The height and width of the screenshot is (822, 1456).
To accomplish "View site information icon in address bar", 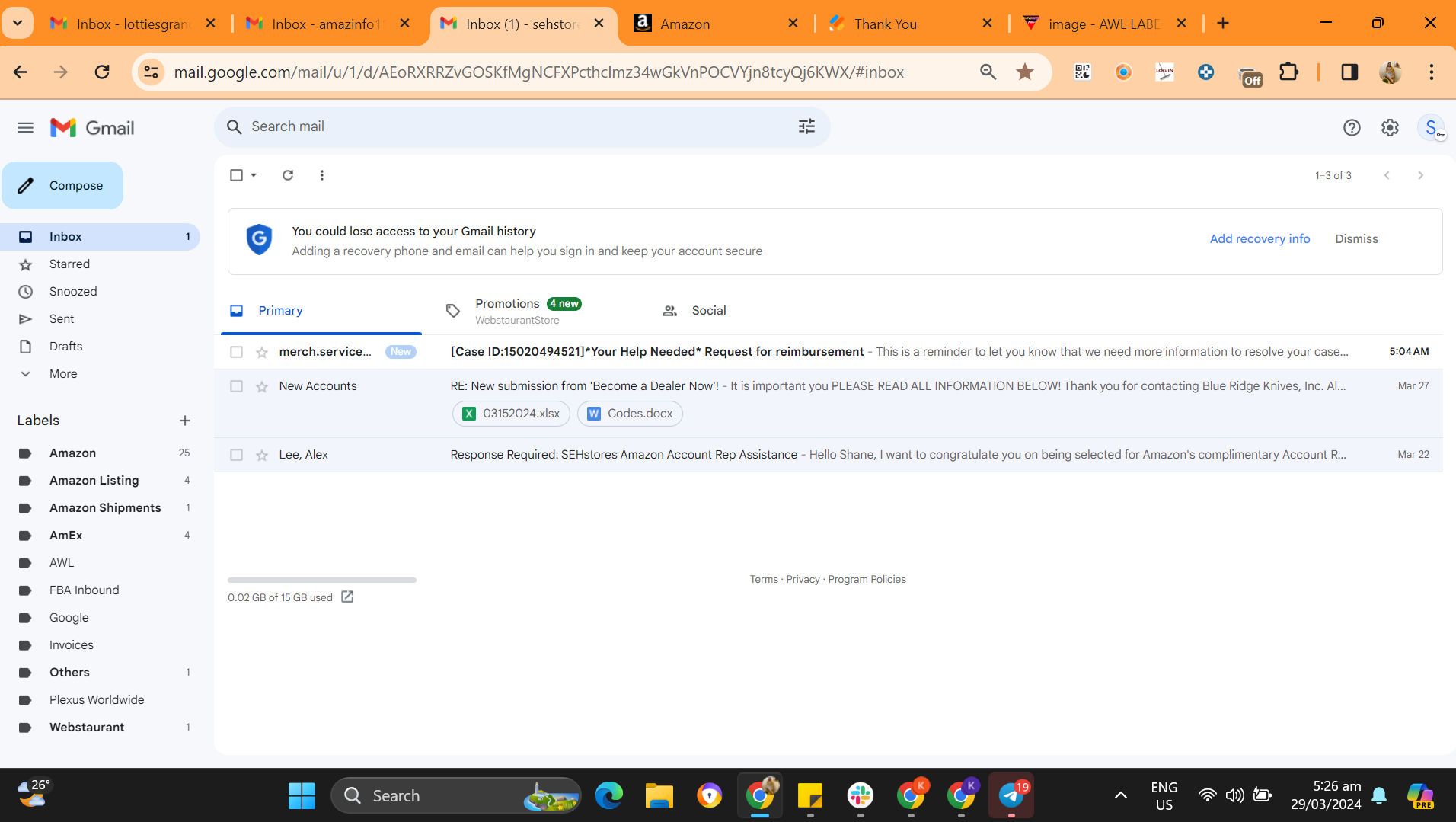I will coord(152,72).
